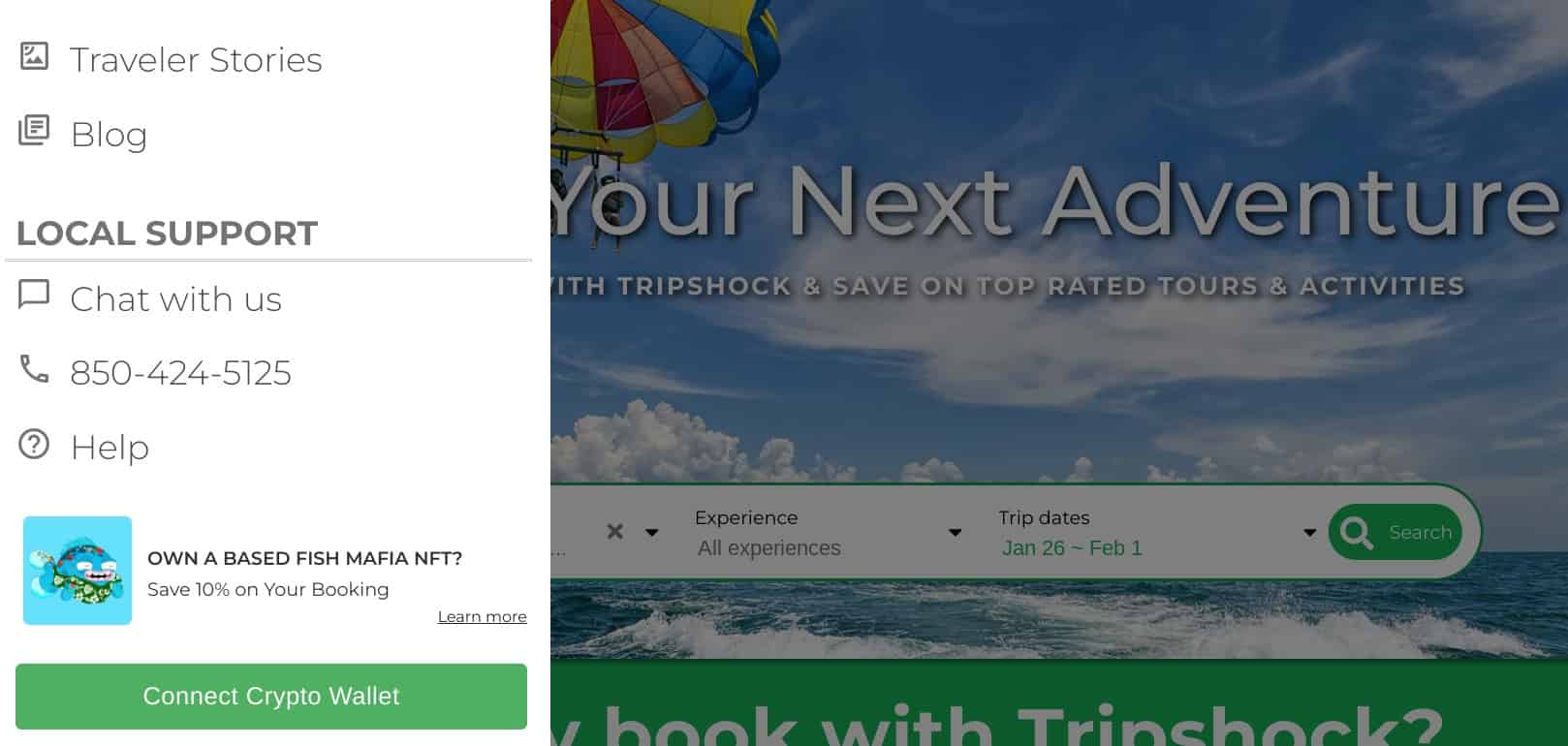The image size is (1568, 746).
Task: Select the Jan 26 ~ Feb 1 date field
Action: (x=1072, y=548)
